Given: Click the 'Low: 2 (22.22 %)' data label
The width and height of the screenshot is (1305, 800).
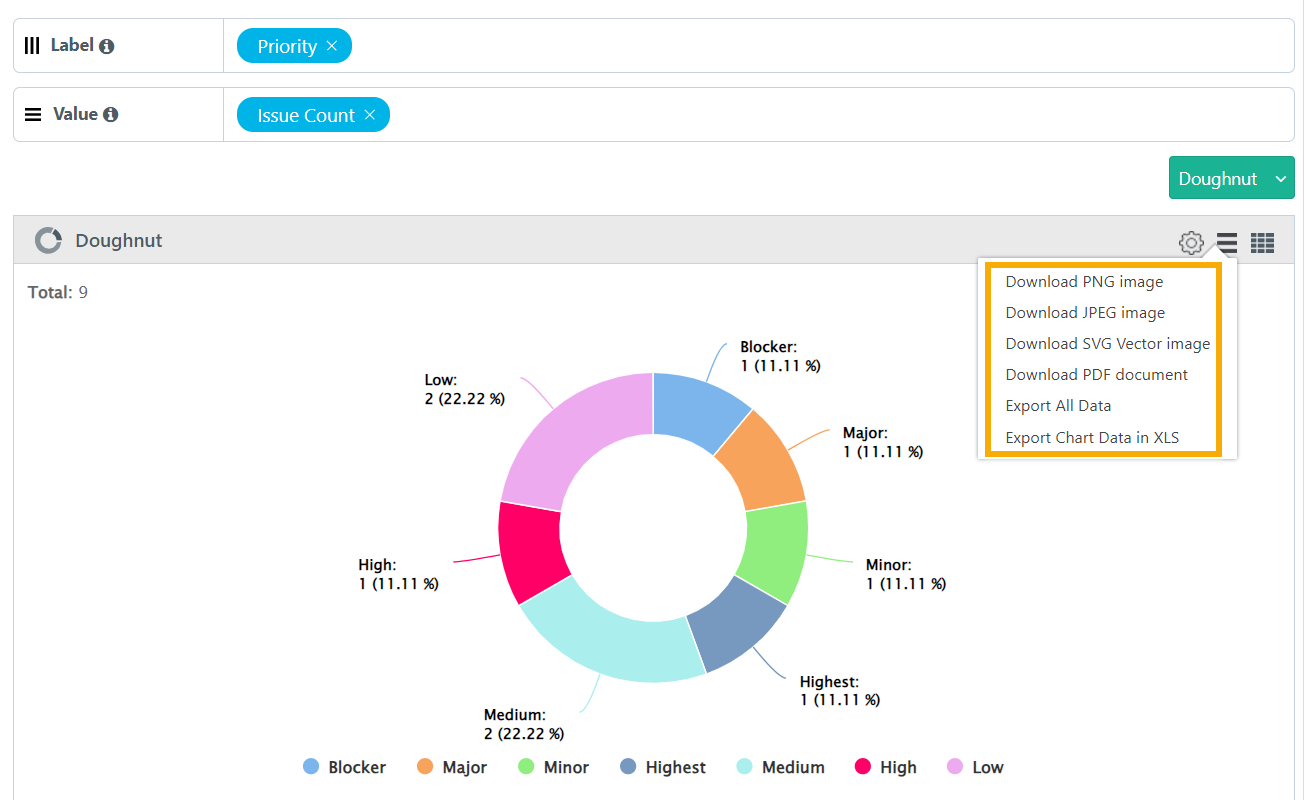Looking at the screenshot, I should 465,389.
